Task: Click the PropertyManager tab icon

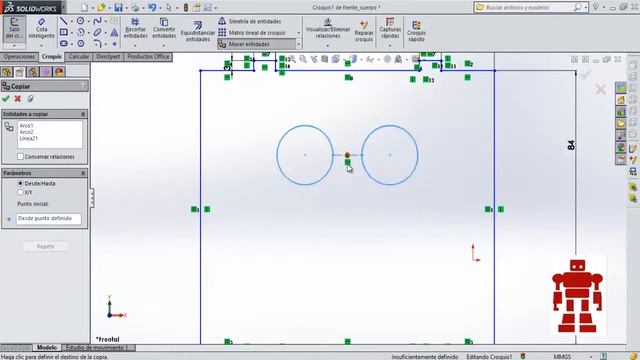Action: [20, 72]
